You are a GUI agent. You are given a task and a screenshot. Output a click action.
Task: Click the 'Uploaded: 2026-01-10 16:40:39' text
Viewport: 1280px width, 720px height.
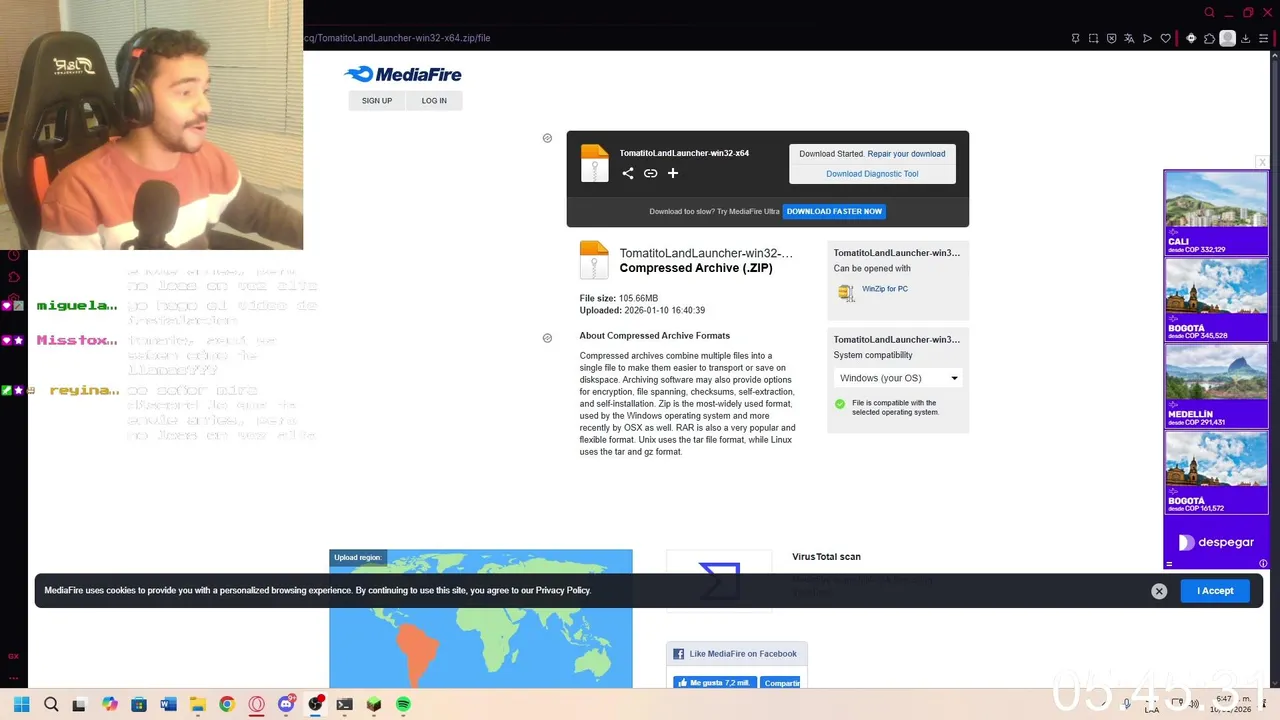click(x=642, y=311)
